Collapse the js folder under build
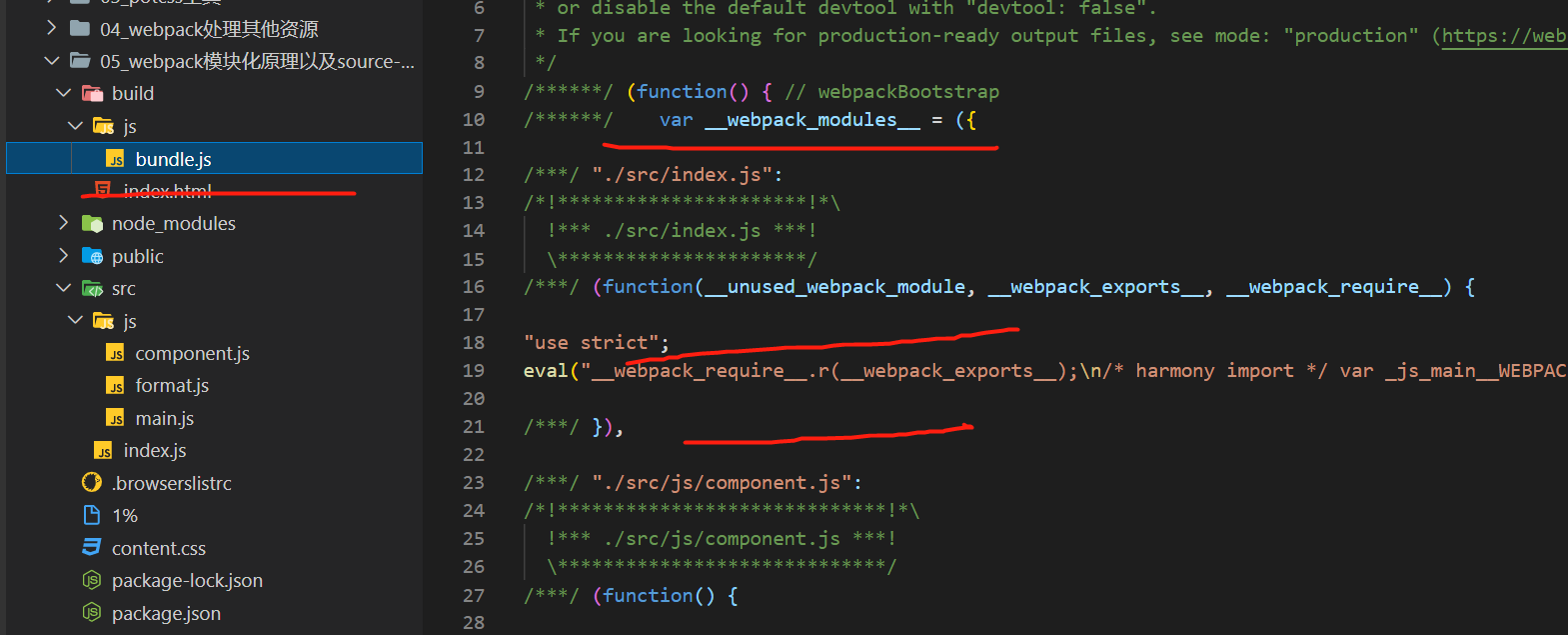The width and height of the screenshot is (1568, 635). tap(75, 126)
